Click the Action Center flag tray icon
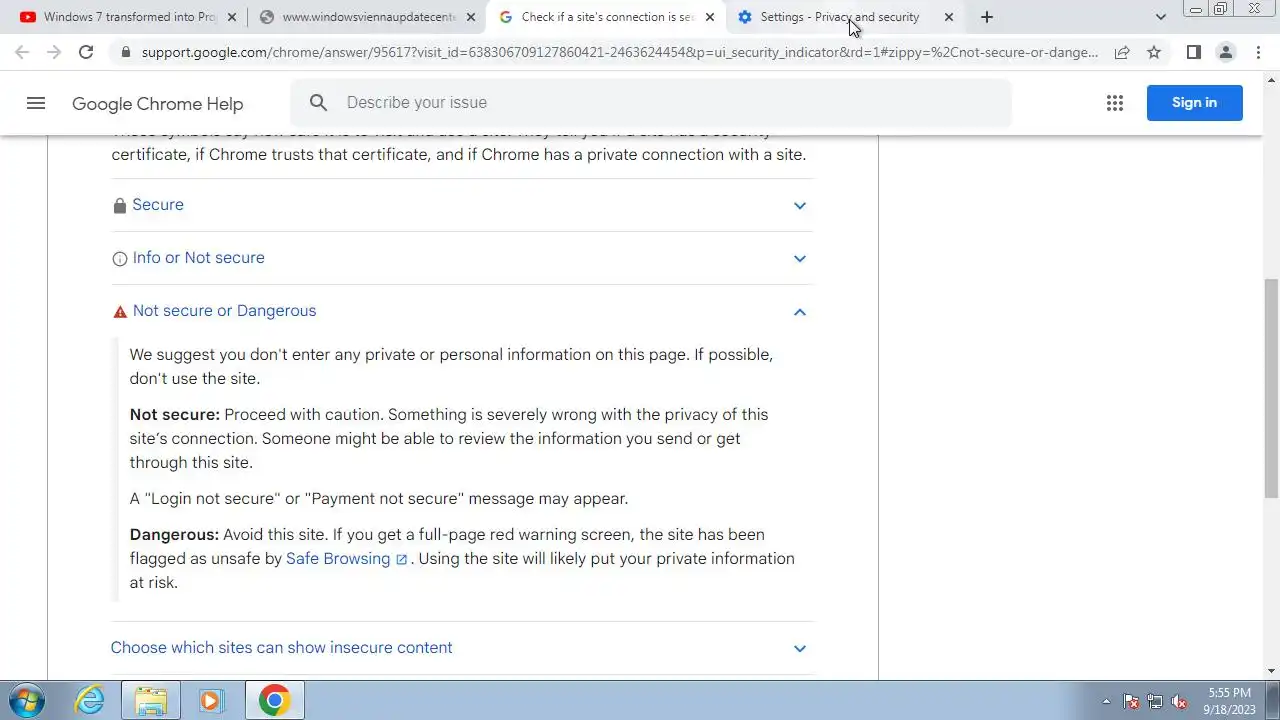 coord(1131,701)
